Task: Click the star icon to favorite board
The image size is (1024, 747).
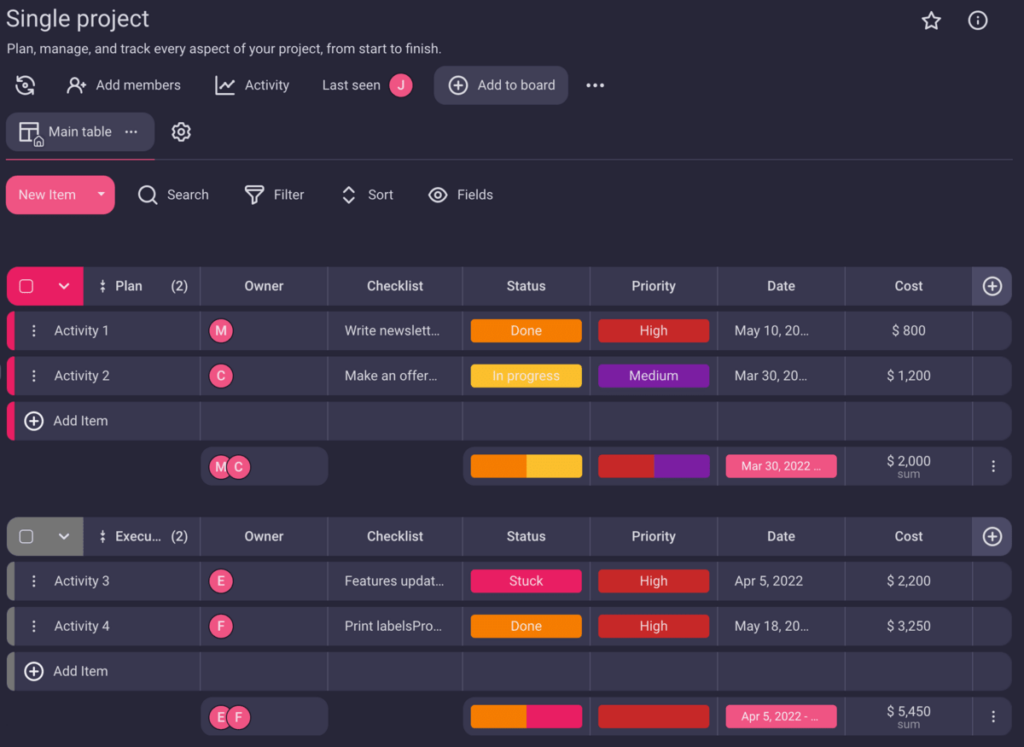Action: point(931,21)
